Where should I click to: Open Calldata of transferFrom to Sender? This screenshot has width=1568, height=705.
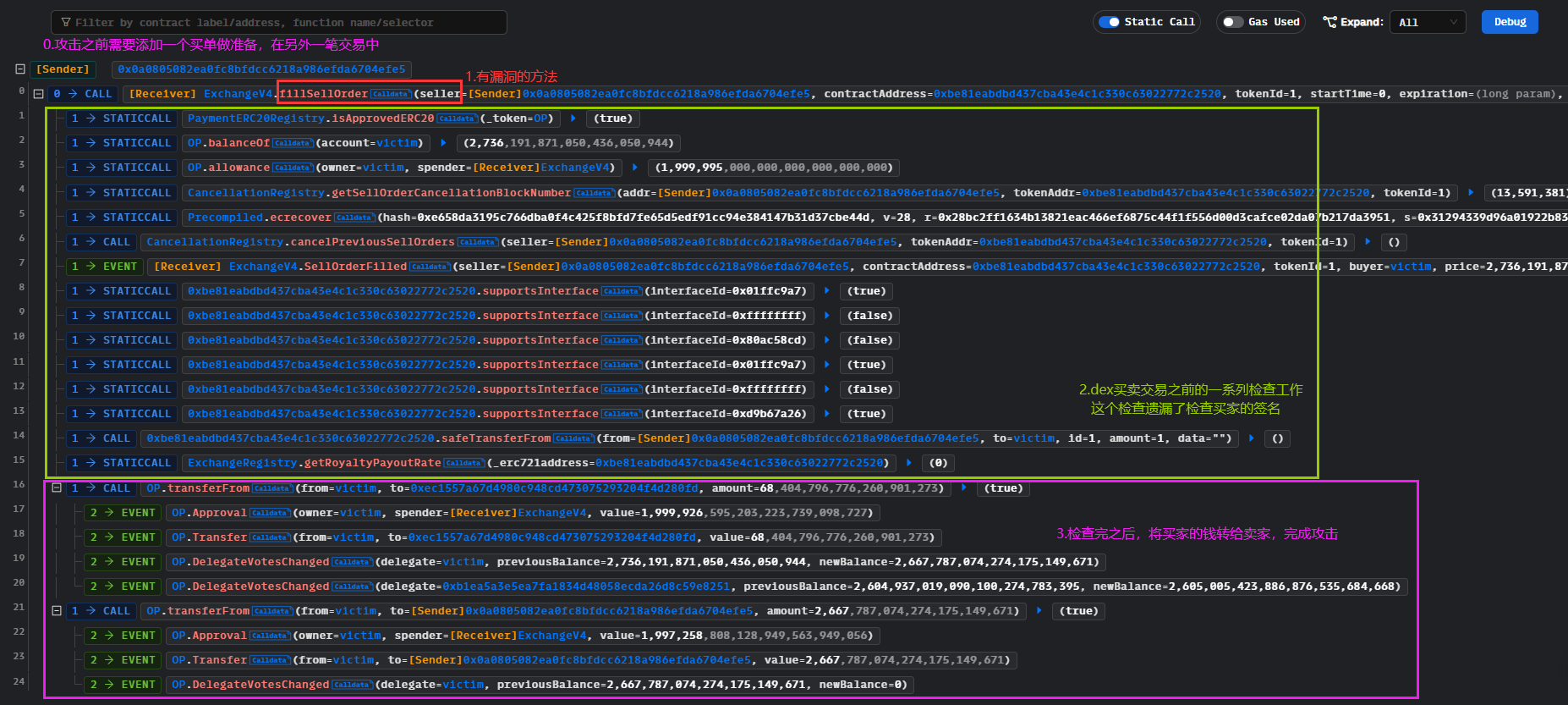click(x=272, y=611)
